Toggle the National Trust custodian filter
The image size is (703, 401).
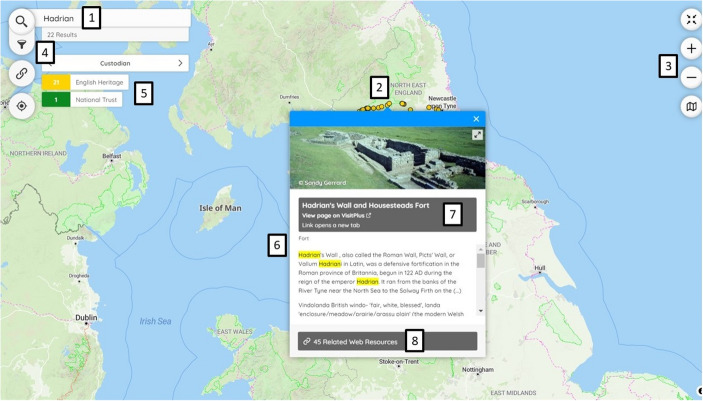pos(82,100)
